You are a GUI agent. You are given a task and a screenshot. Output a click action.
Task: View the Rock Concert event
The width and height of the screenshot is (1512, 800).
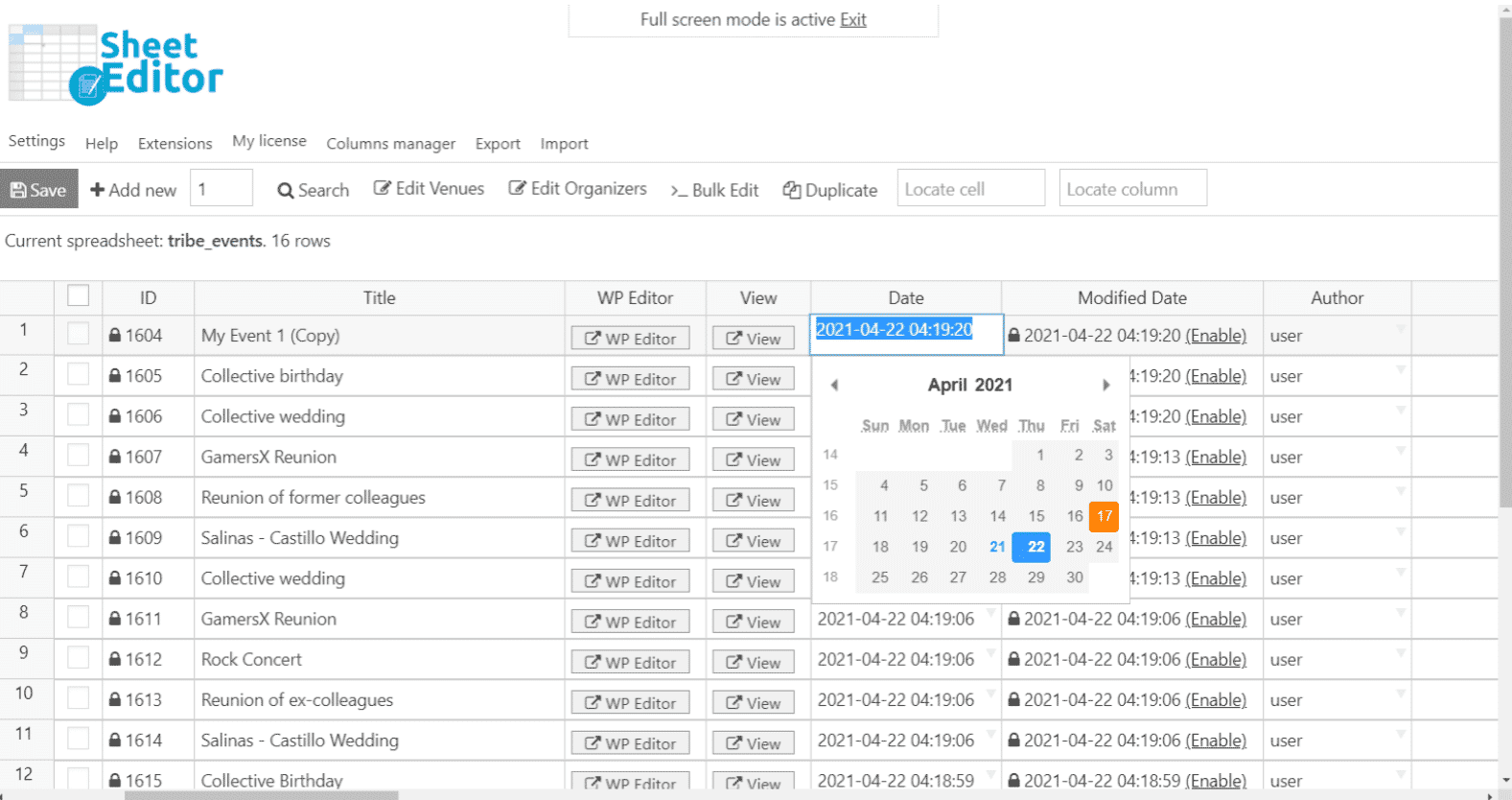[754, 662]
